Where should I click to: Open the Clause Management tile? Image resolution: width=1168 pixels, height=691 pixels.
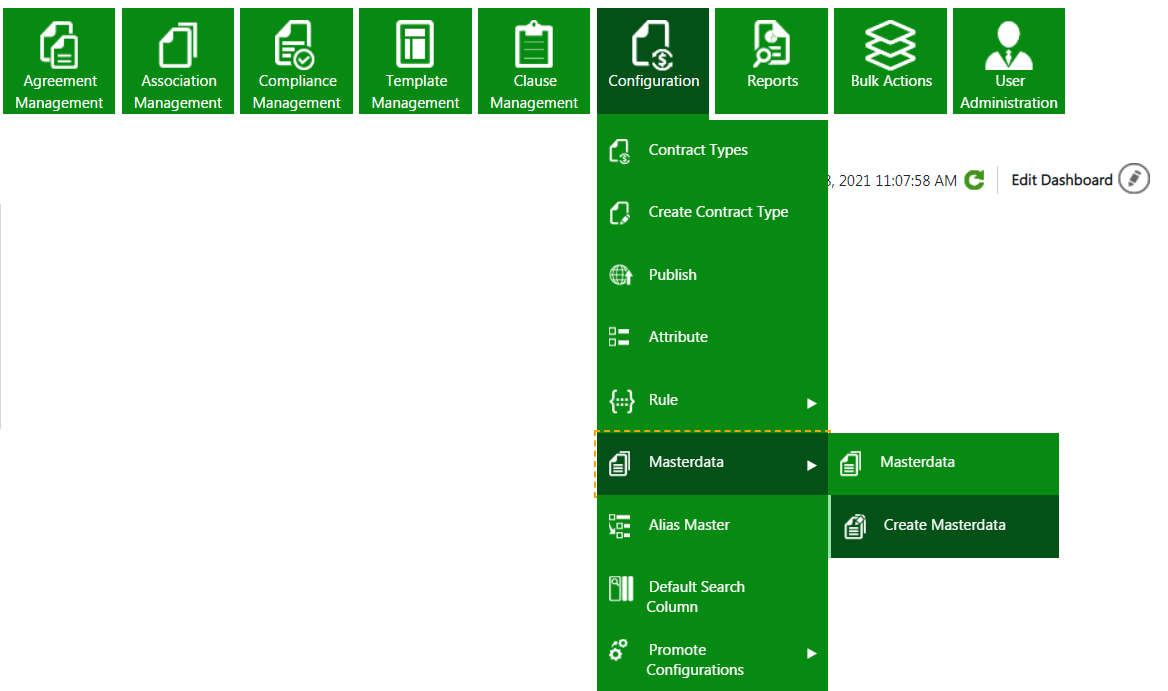point(534,61)
